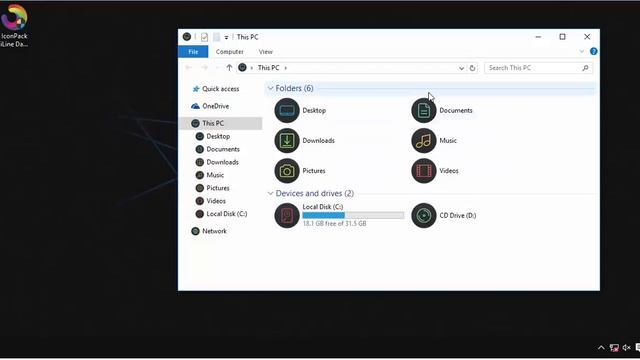
Task: Open the Downloads folder arrow icon
Action: click(x=287, y=140)
